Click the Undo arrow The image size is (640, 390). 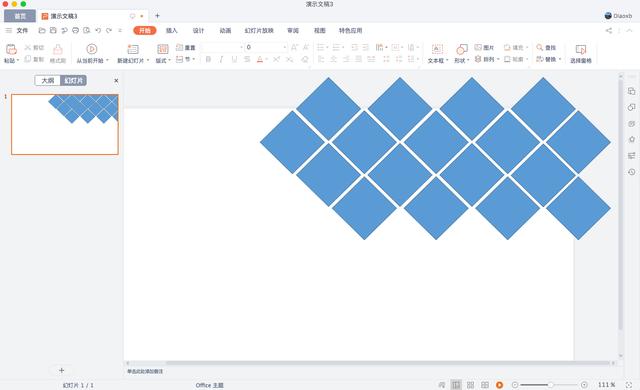tap(98, 31)
